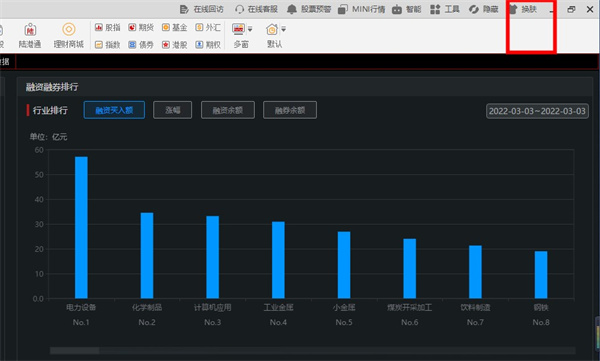Click the 电力设备 No.1 bar
Screen dimensions: 600x361
(81, 227)
